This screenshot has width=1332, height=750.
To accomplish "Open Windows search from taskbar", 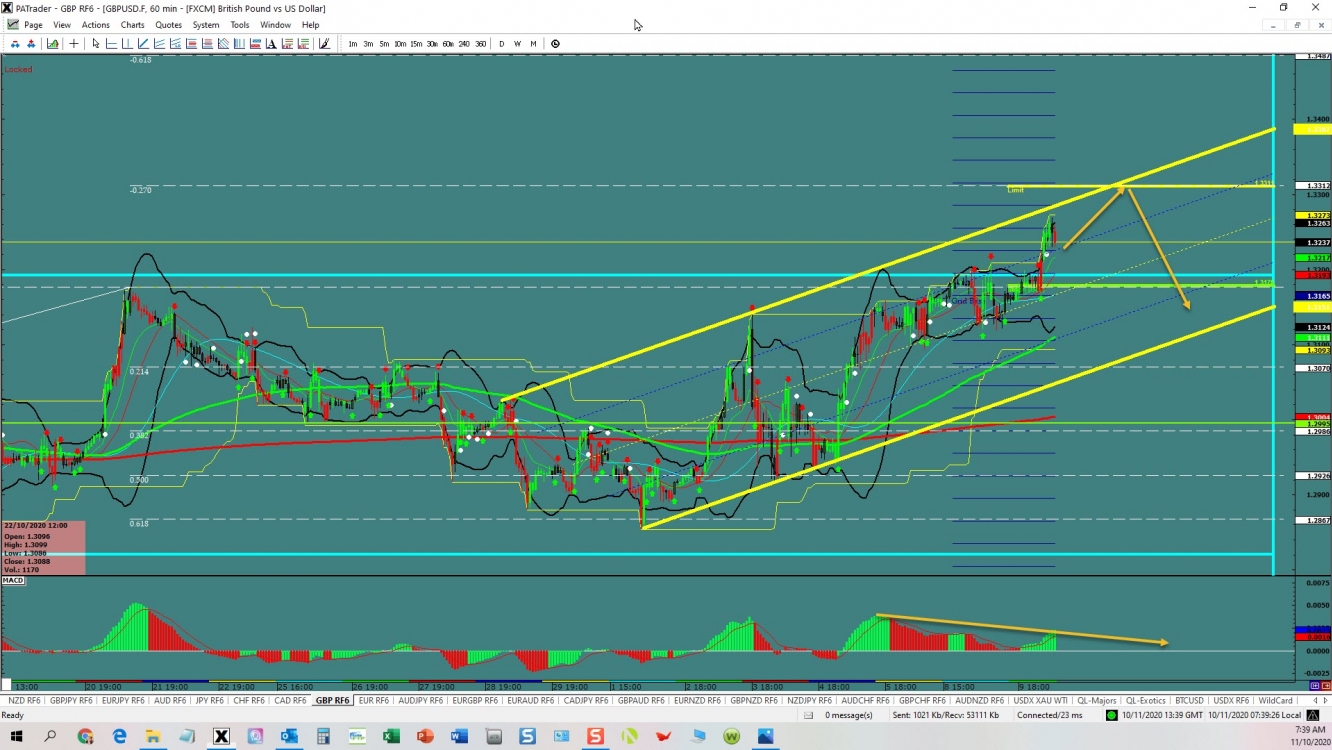I will [50, 736].
